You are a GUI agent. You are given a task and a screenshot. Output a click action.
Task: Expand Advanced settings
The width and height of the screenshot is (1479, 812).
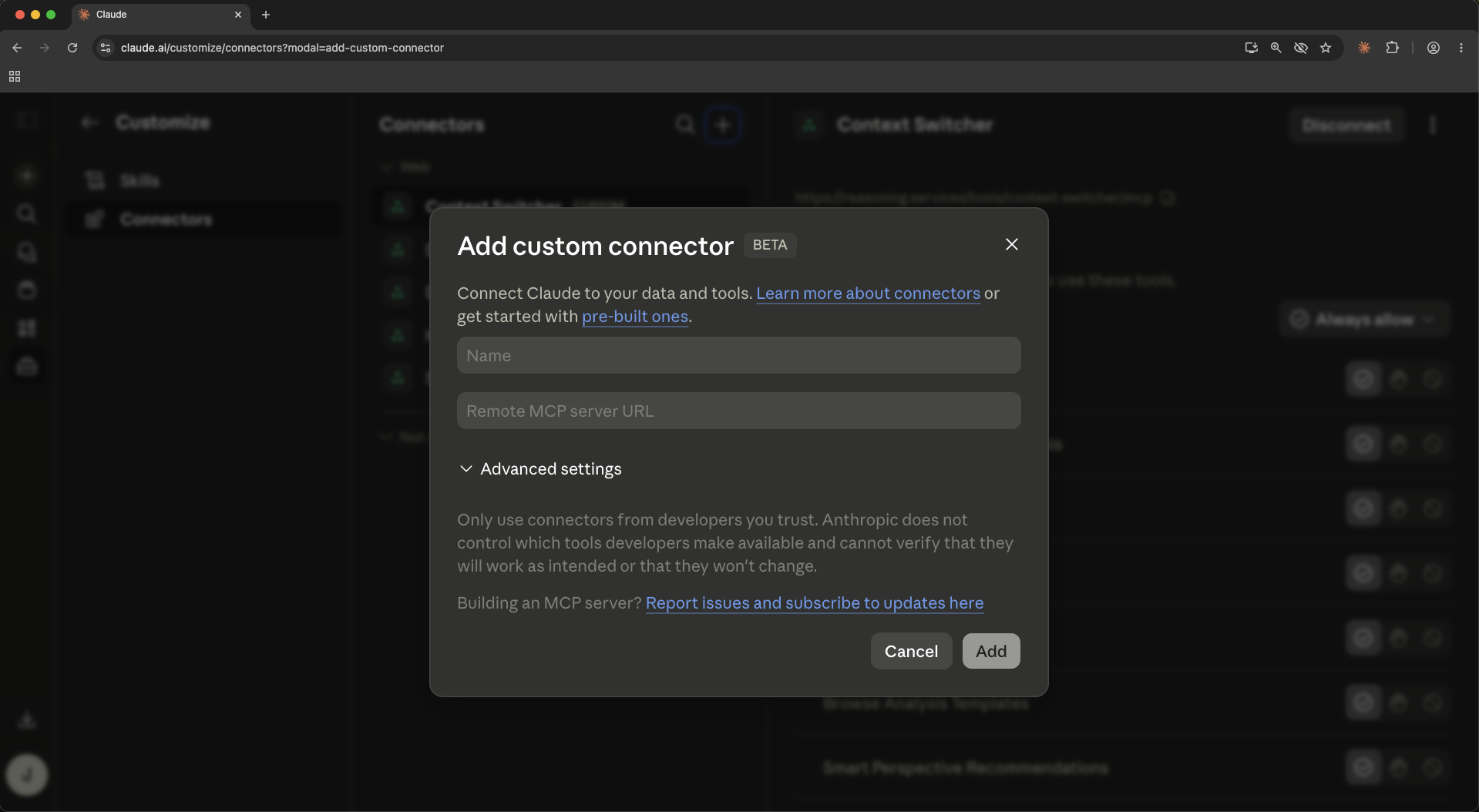click(x=540, y=468)
